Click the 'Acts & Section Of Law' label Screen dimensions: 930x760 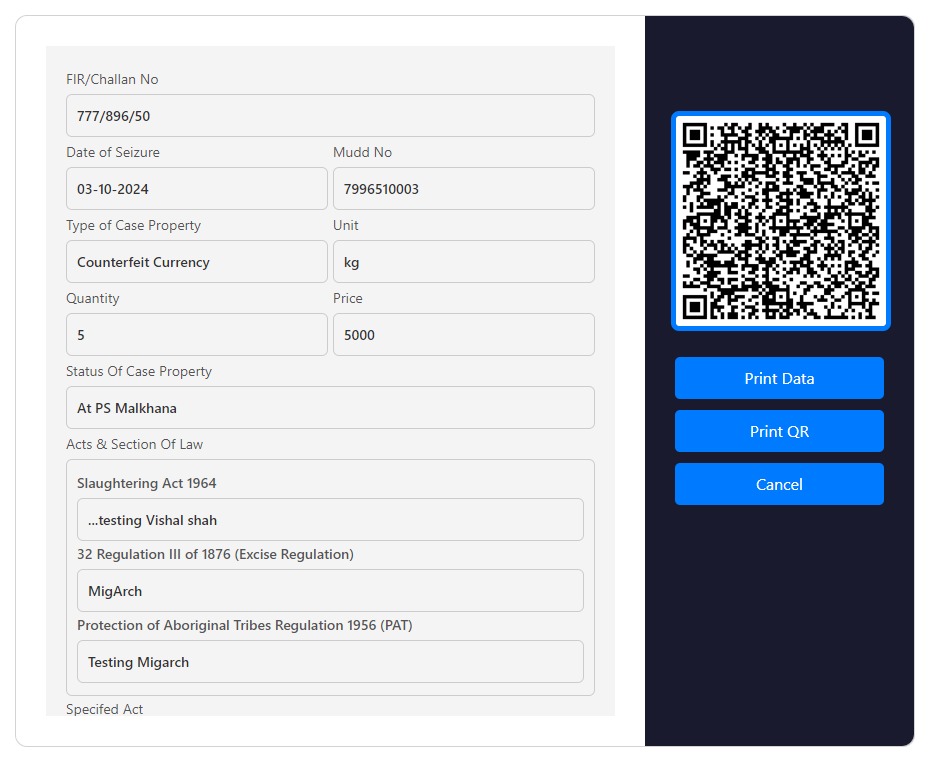[135, 444]
